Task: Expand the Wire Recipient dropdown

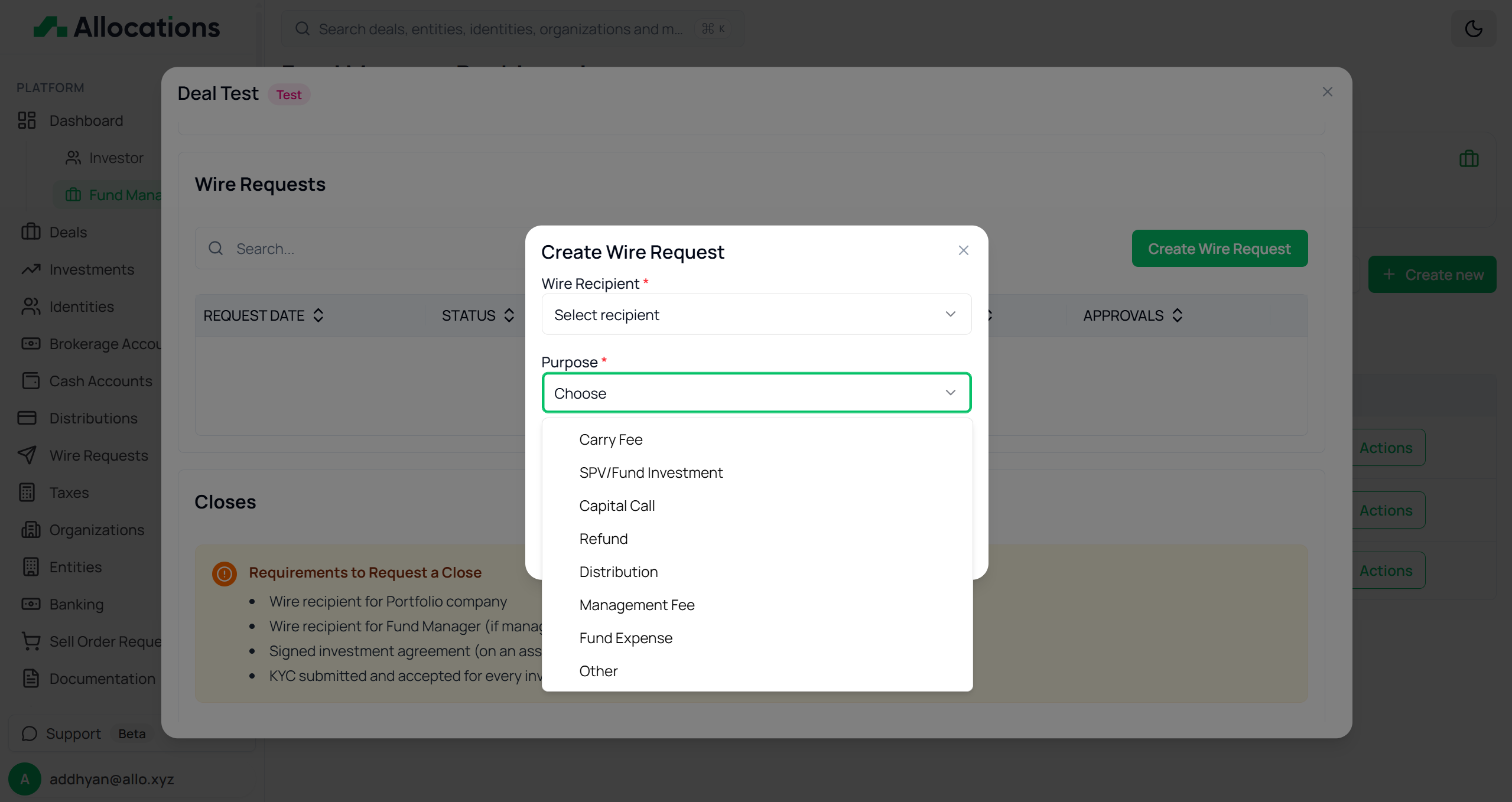Action: 756,314
